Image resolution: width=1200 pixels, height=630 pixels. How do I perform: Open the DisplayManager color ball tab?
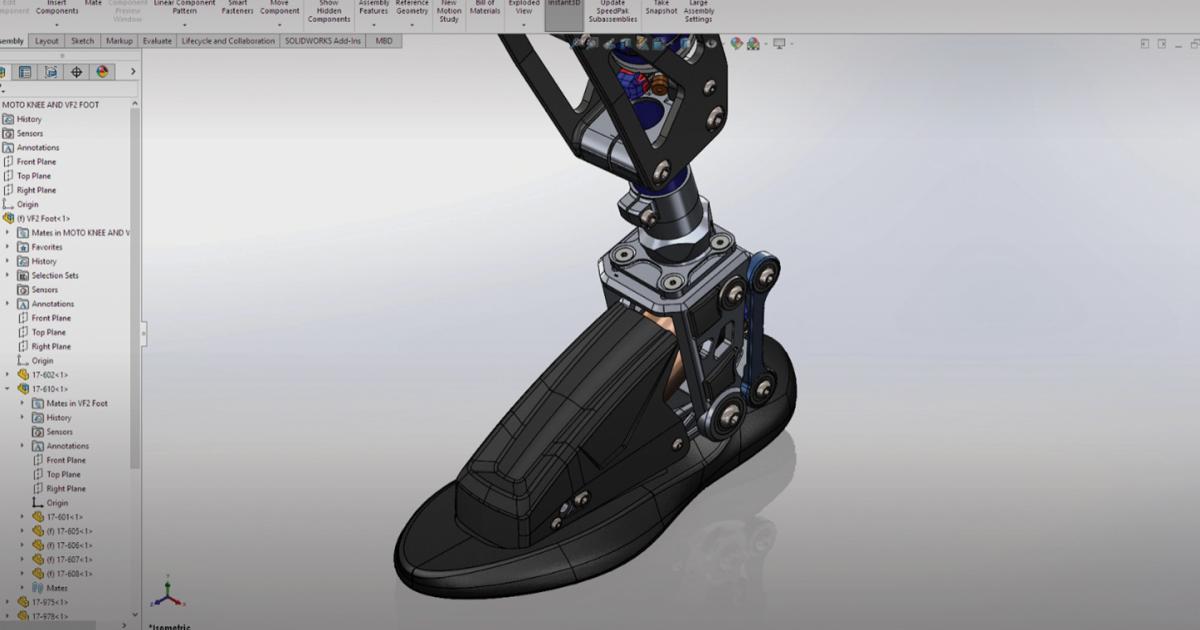coord(102,72)
